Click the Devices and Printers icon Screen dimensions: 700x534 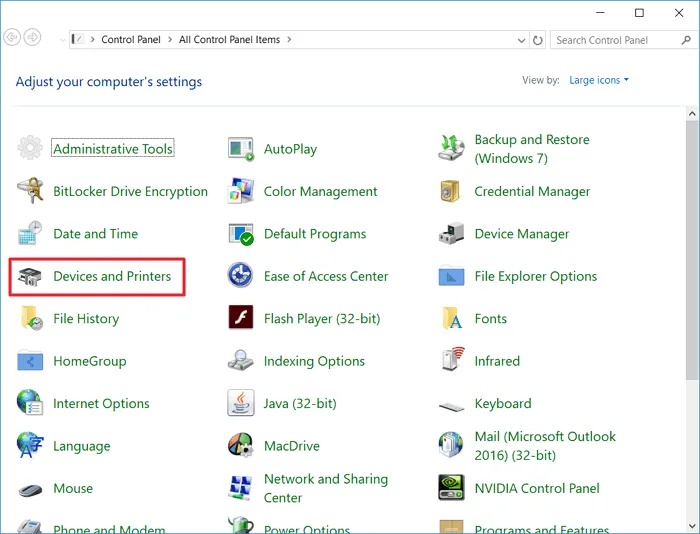(x=30, y=276)
